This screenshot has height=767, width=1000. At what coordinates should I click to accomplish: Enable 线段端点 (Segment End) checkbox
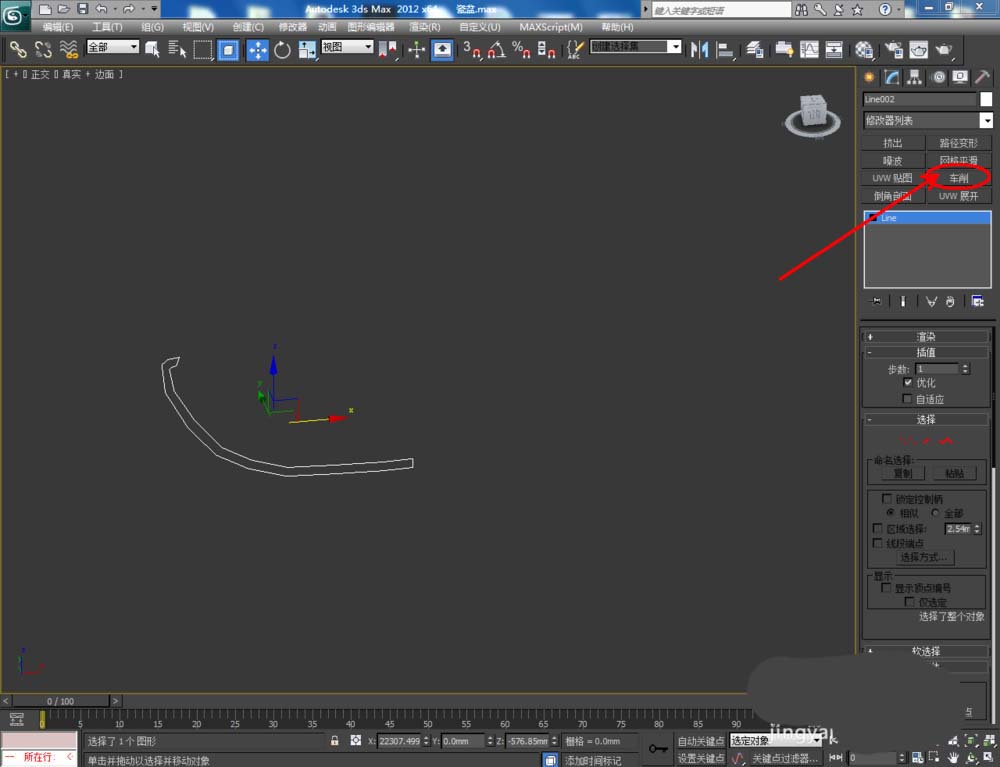878,543
